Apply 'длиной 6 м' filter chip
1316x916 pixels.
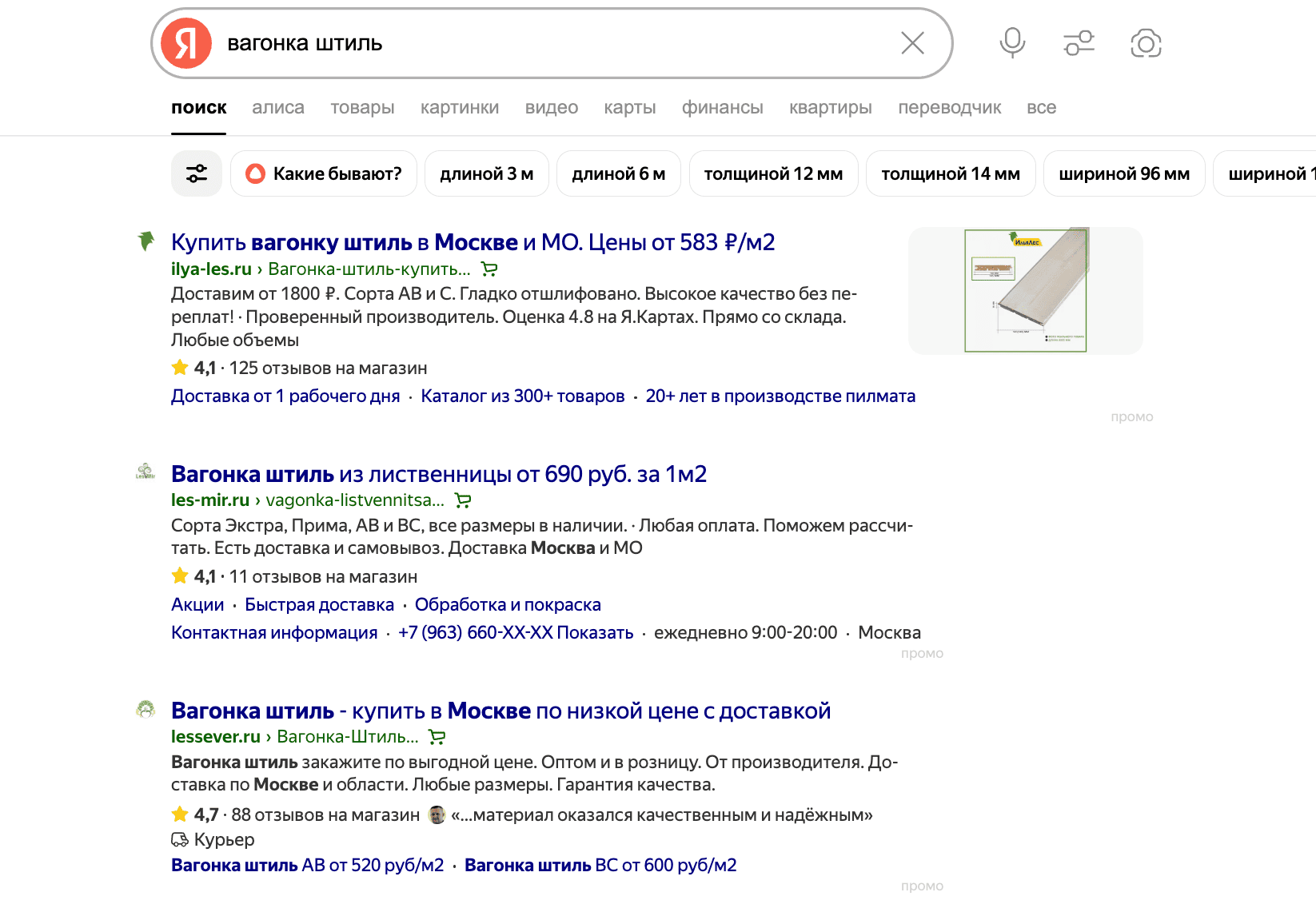[x=619, y=173]
